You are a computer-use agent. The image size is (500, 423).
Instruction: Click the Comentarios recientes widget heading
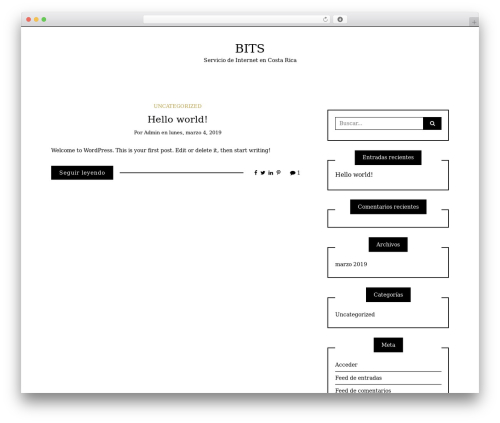[x=388, y=207]
